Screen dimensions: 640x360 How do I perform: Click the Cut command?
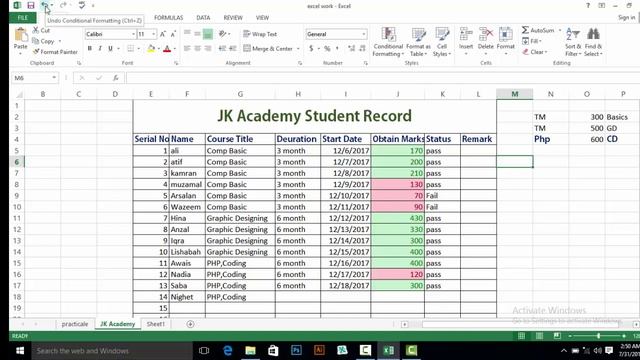pyautogui.click(x=41, y=30)
